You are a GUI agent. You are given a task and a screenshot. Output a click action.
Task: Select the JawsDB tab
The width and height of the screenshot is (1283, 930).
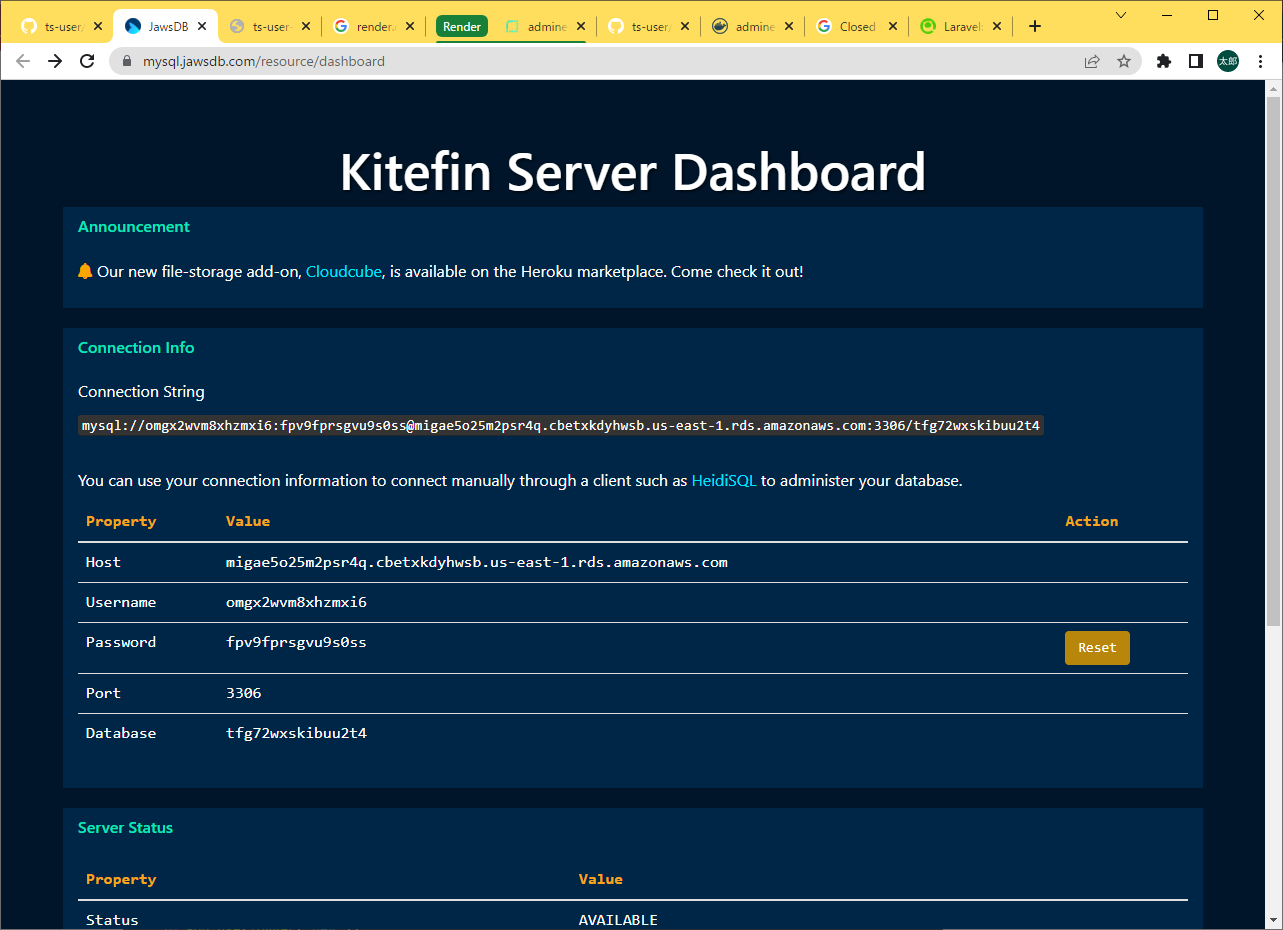point(165,27)
